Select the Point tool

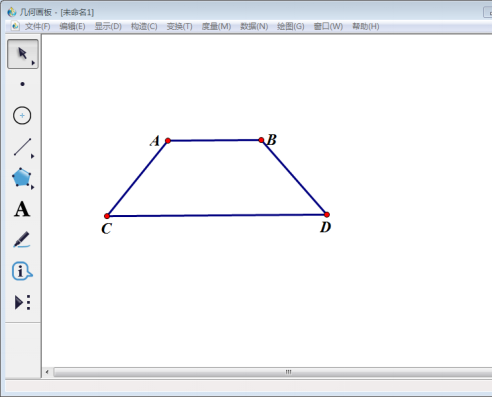22,84
